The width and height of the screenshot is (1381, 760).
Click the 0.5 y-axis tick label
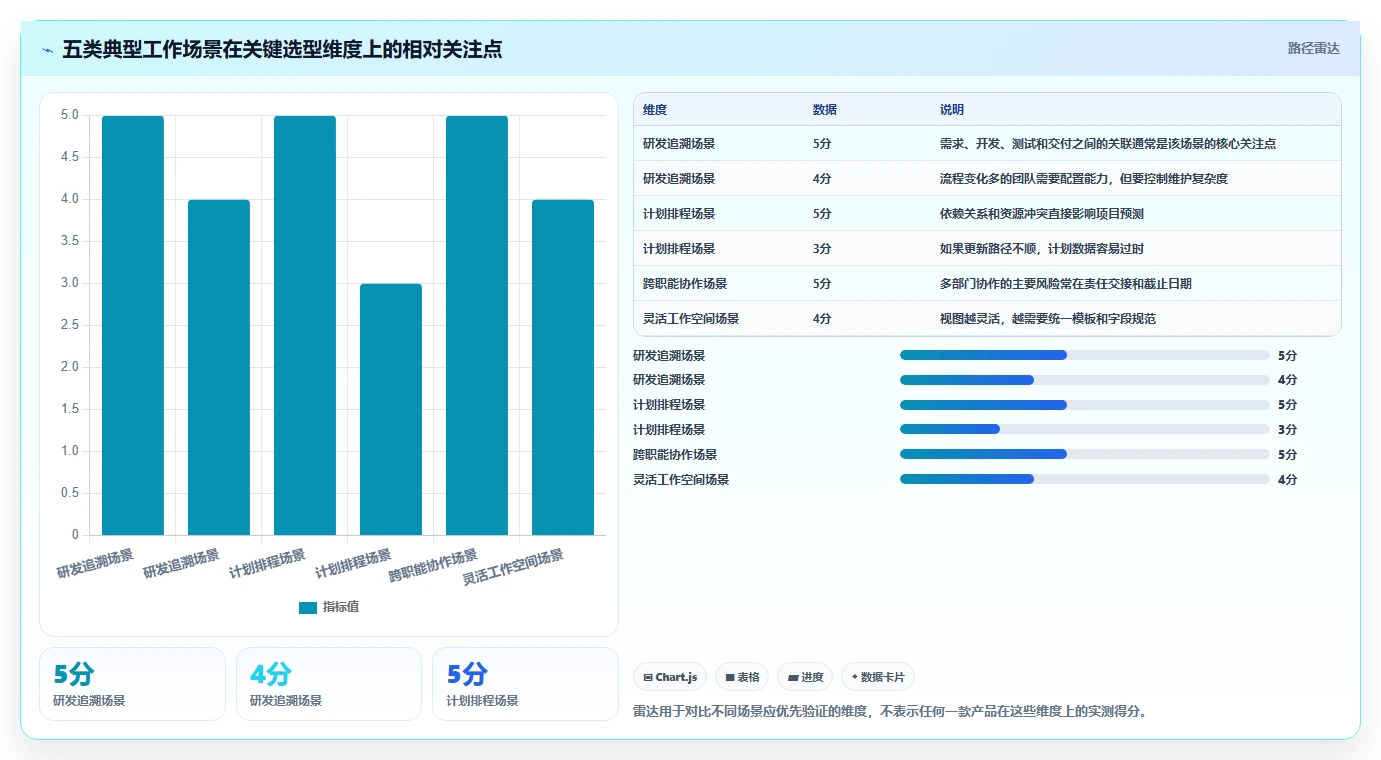69,493
